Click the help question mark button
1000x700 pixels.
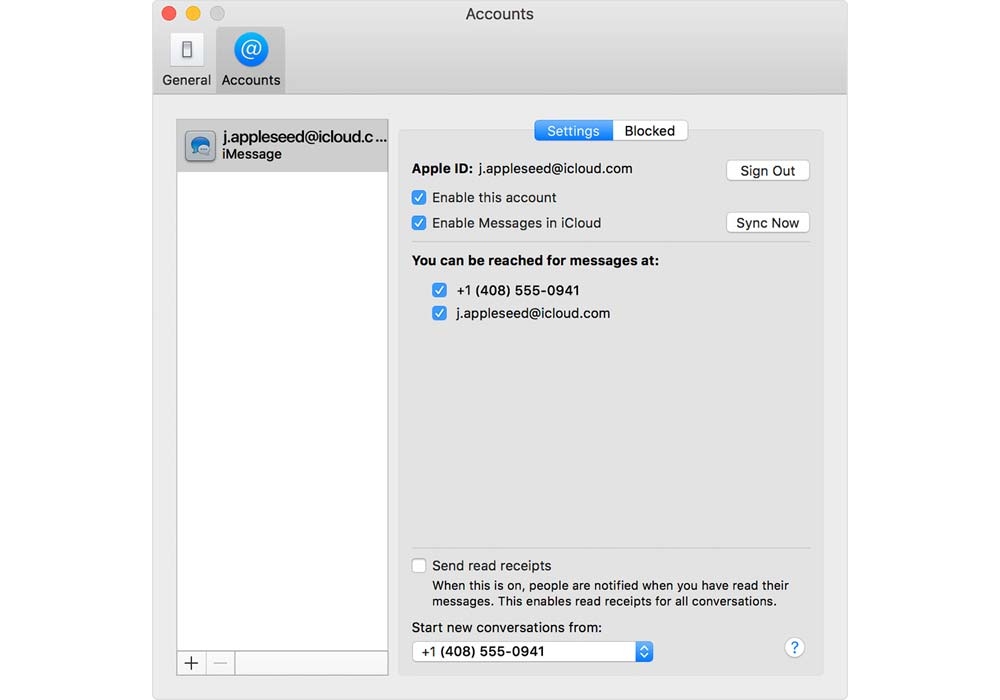pyautogui.click(x=794, y=648)
